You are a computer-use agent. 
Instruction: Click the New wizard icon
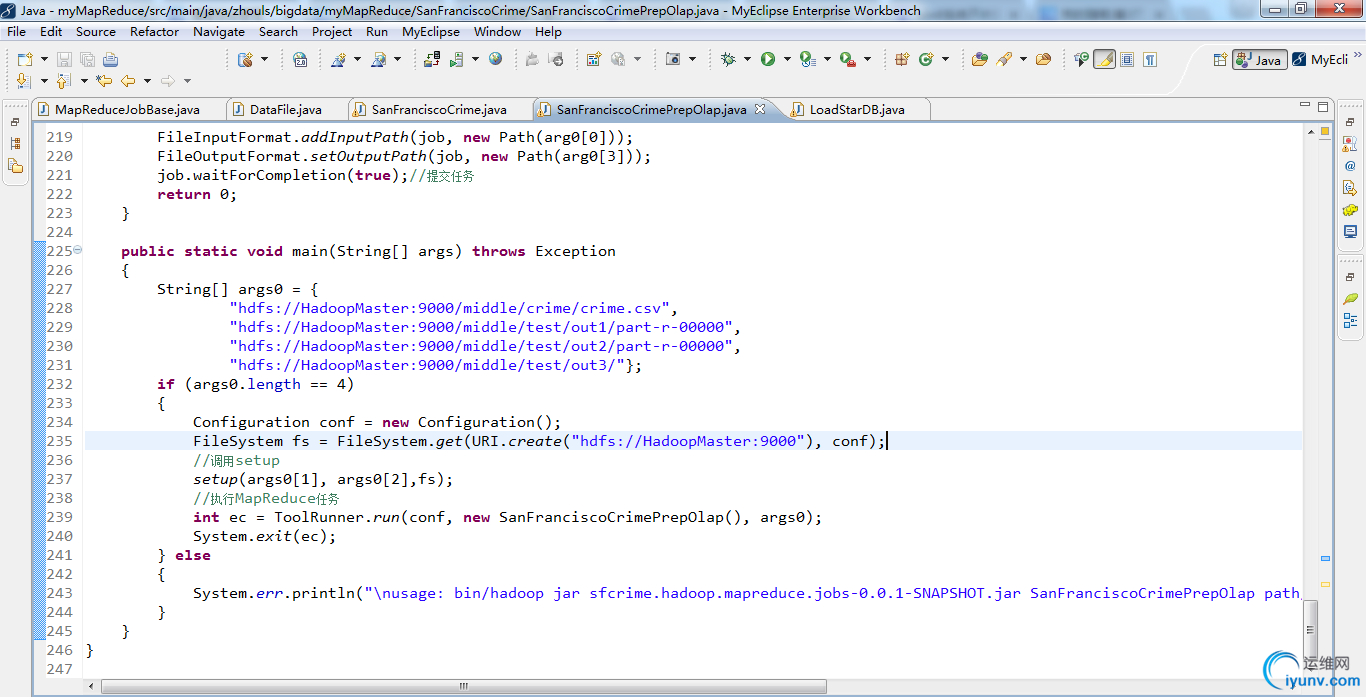(x=24, y=59)
